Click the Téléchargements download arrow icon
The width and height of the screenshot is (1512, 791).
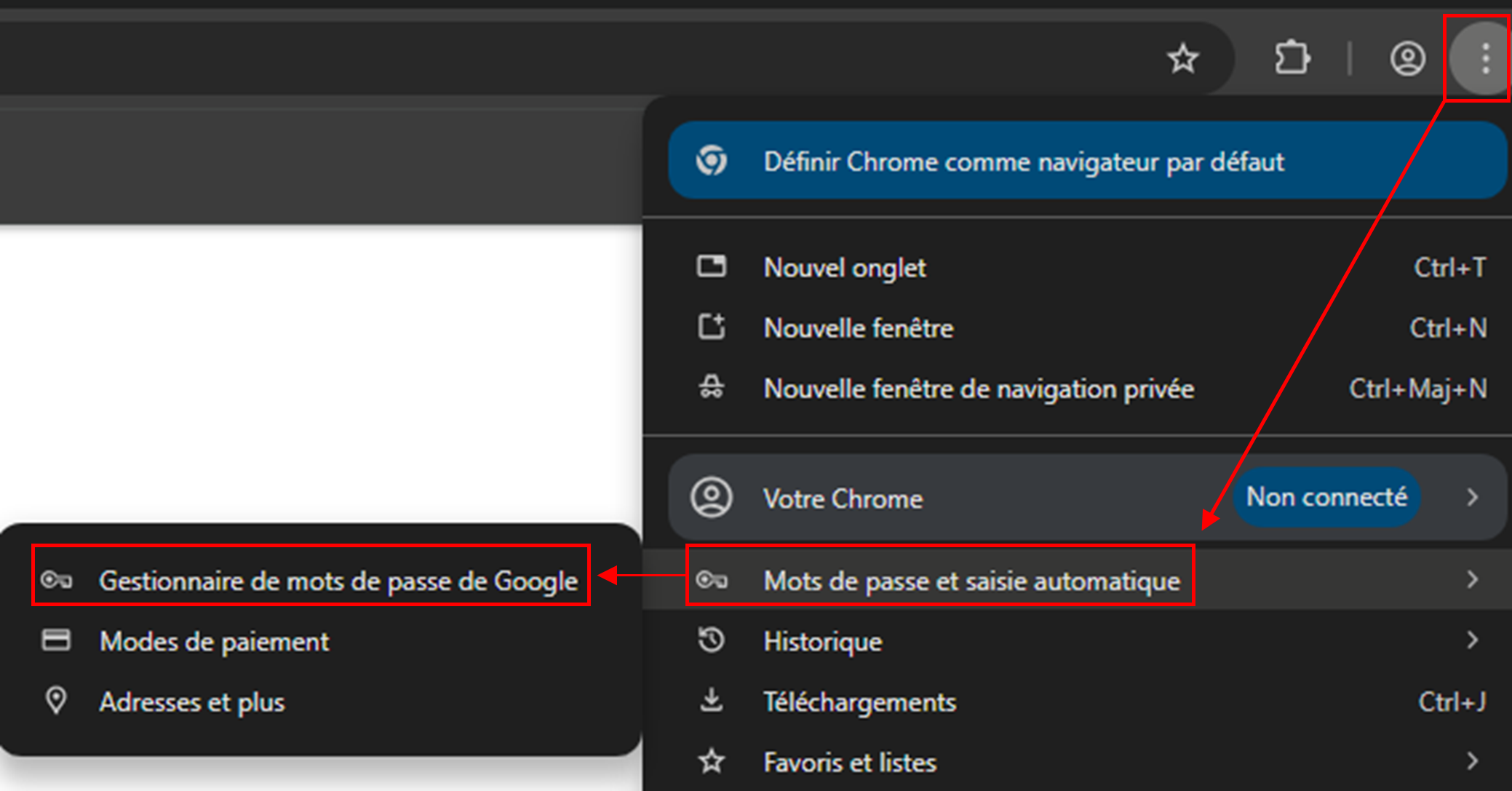[x=711, y=701]
